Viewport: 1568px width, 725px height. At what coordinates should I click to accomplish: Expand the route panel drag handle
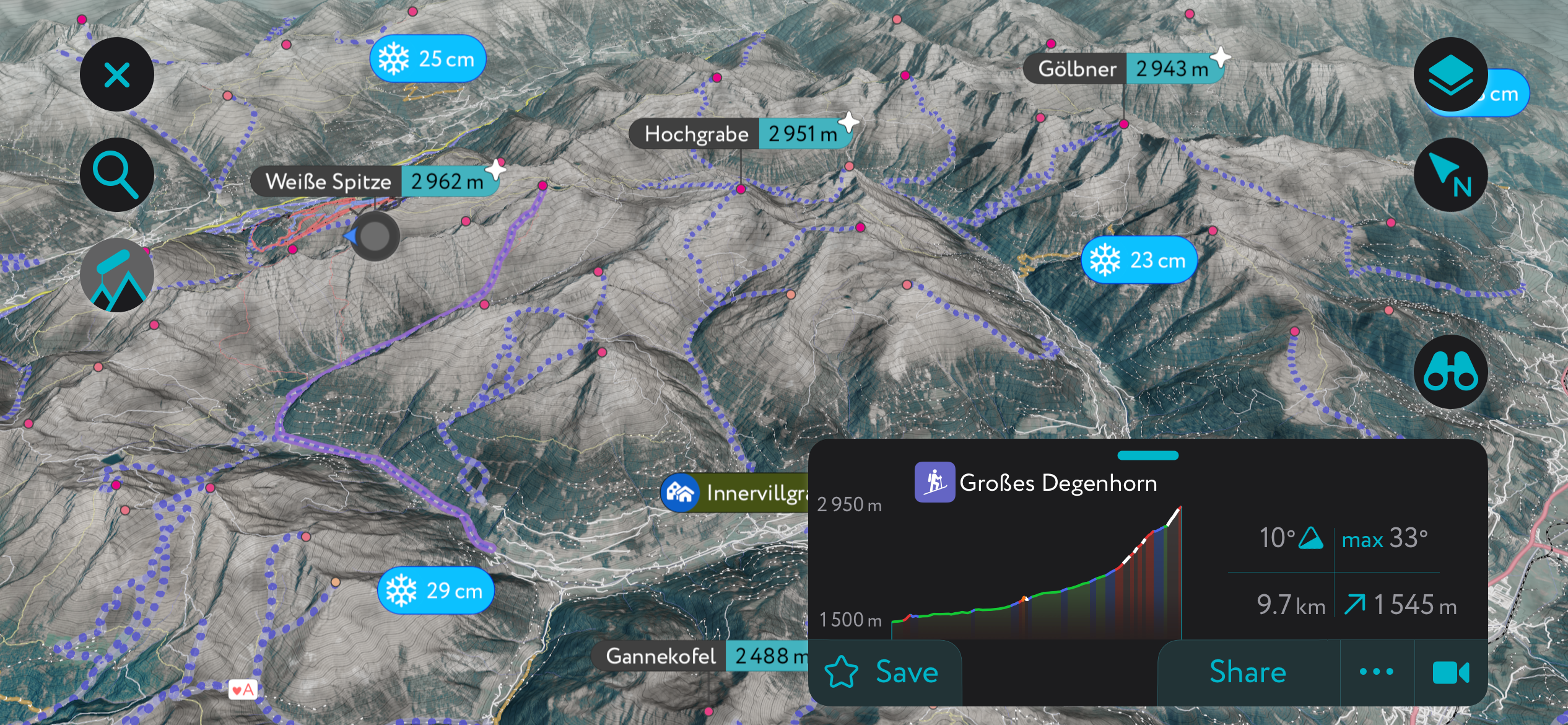point(1148,455)
